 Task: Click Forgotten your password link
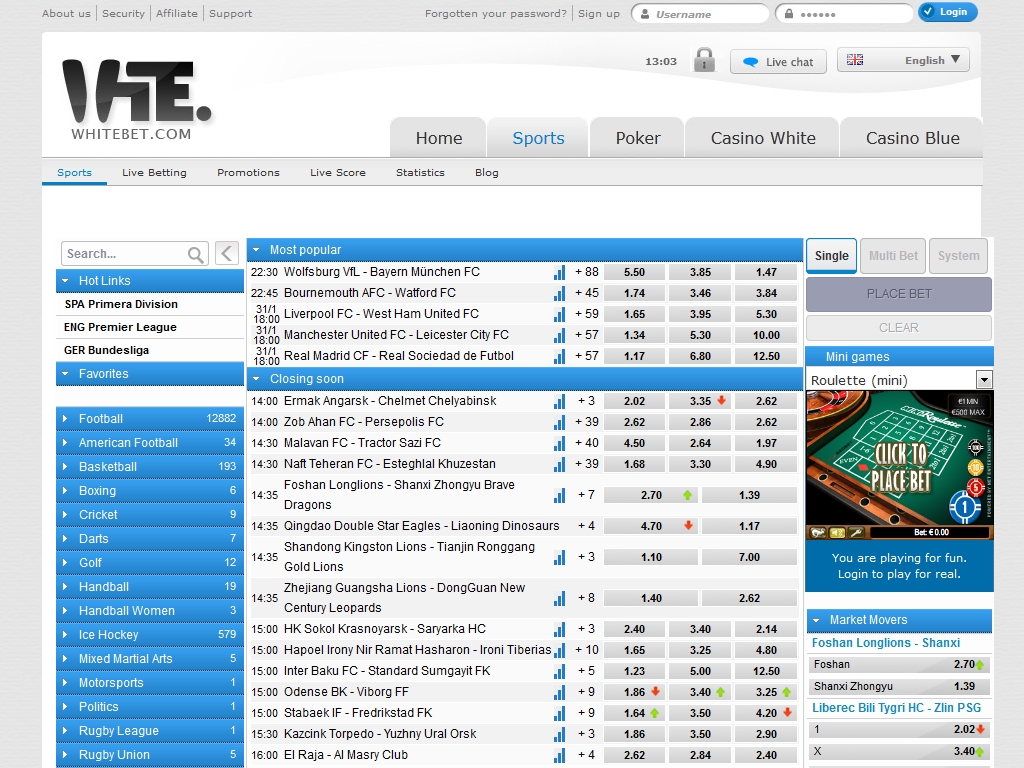(x=495, y=14)
